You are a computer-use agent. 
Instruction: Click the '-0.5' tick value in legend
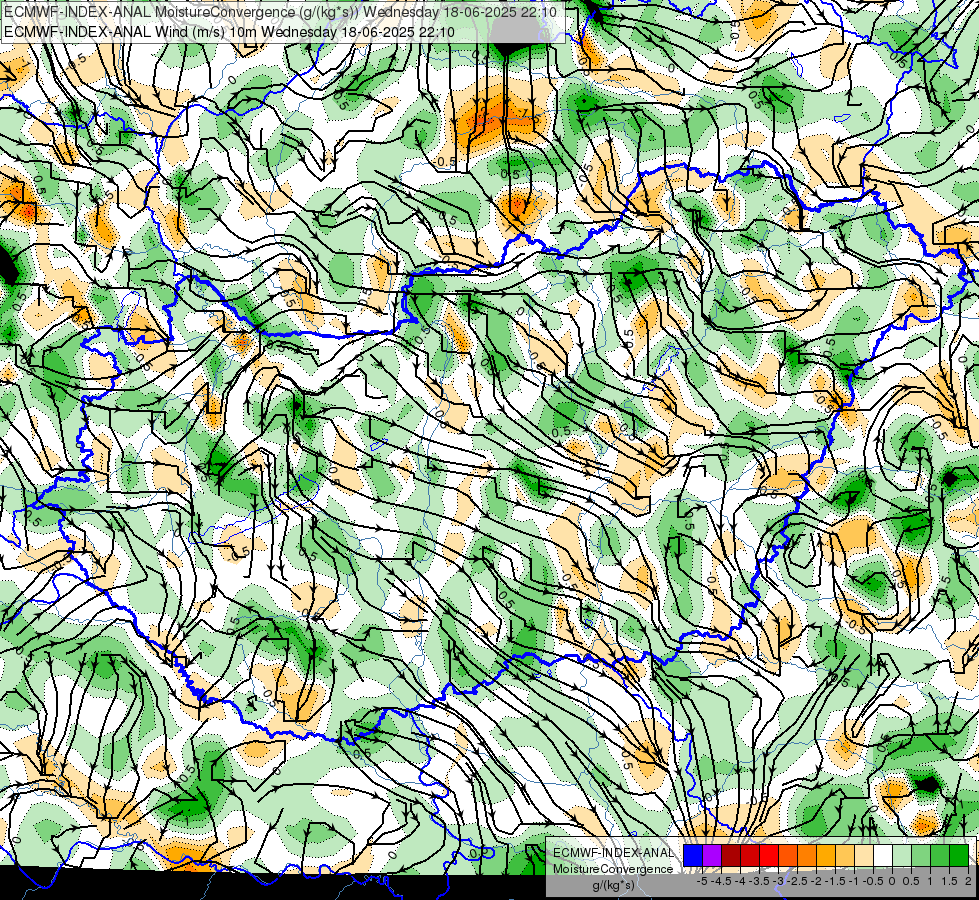pos(873,881)
